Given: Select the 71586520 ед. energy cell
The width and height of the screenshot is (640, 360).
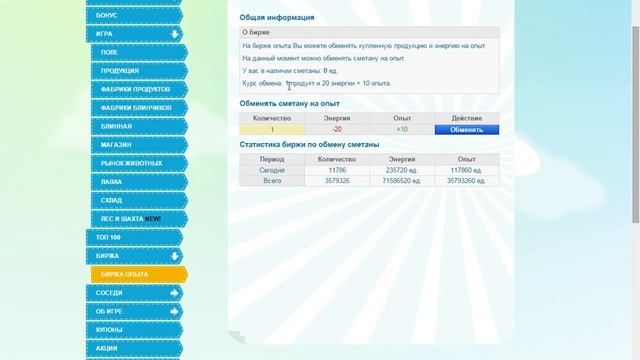Looking at the screenshot, I should [402, 181].
